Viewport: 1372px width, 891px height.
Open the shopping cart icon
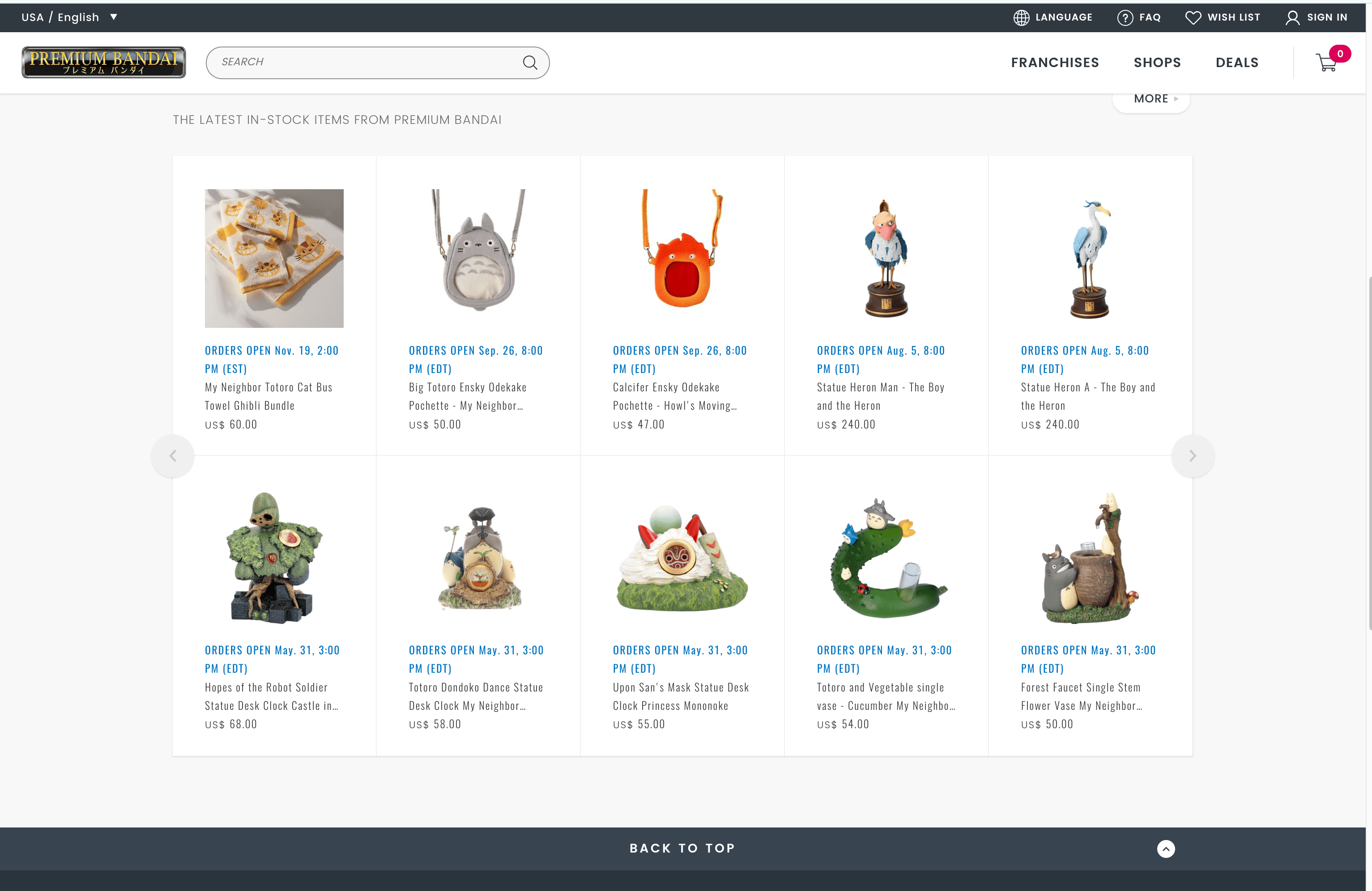coord(1327,63)
